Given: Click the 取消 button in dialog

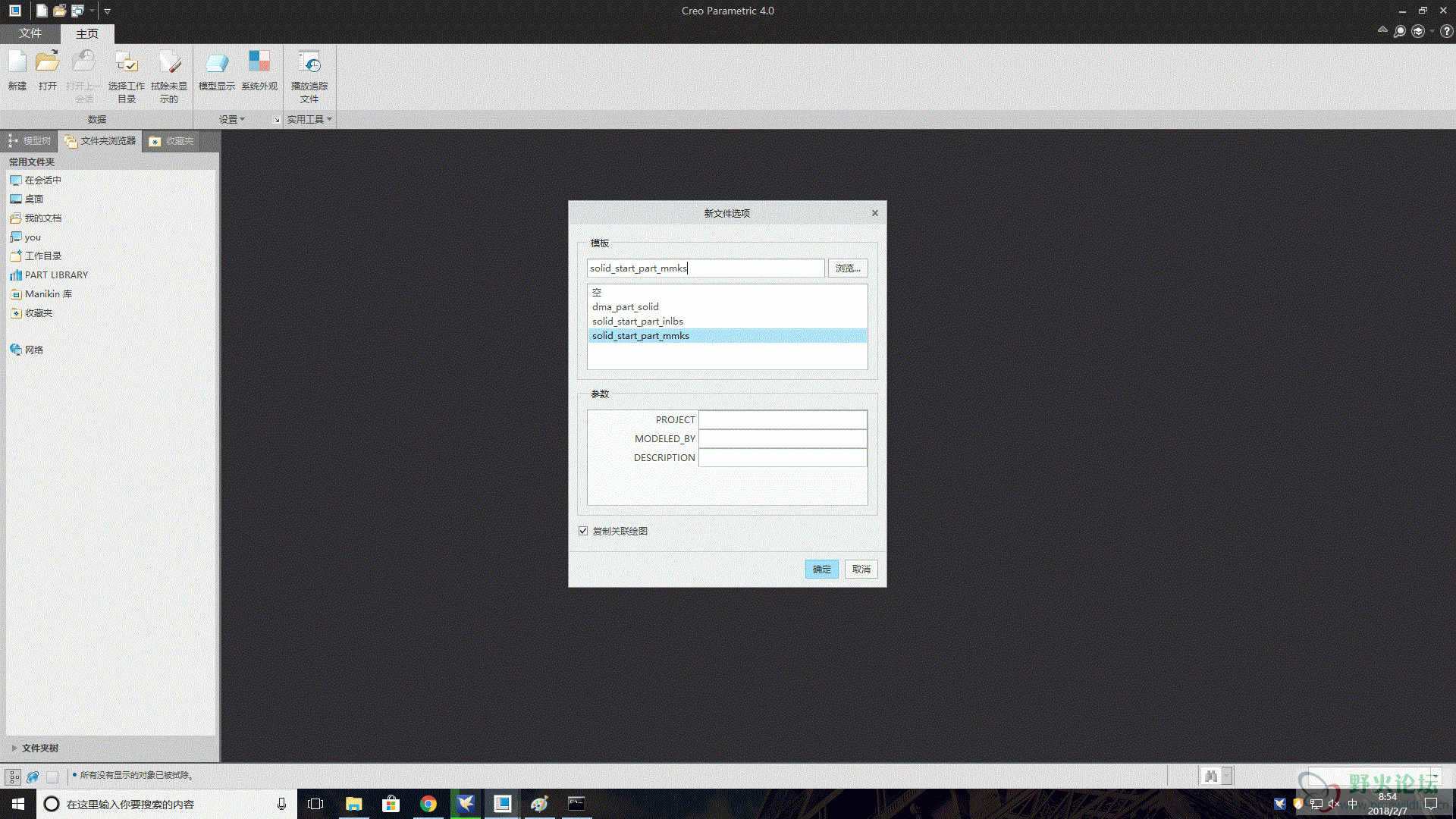Looking at the screenshot, I should (x=861, y=570).
